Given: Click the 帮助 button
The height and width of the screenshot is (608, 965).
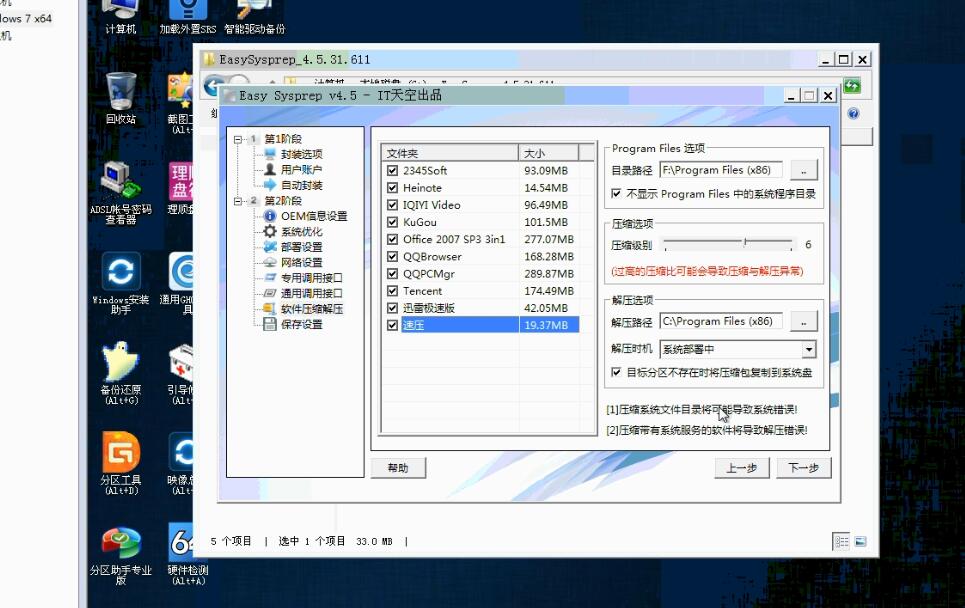Looking at the screenshot, I should pos(398,468).
